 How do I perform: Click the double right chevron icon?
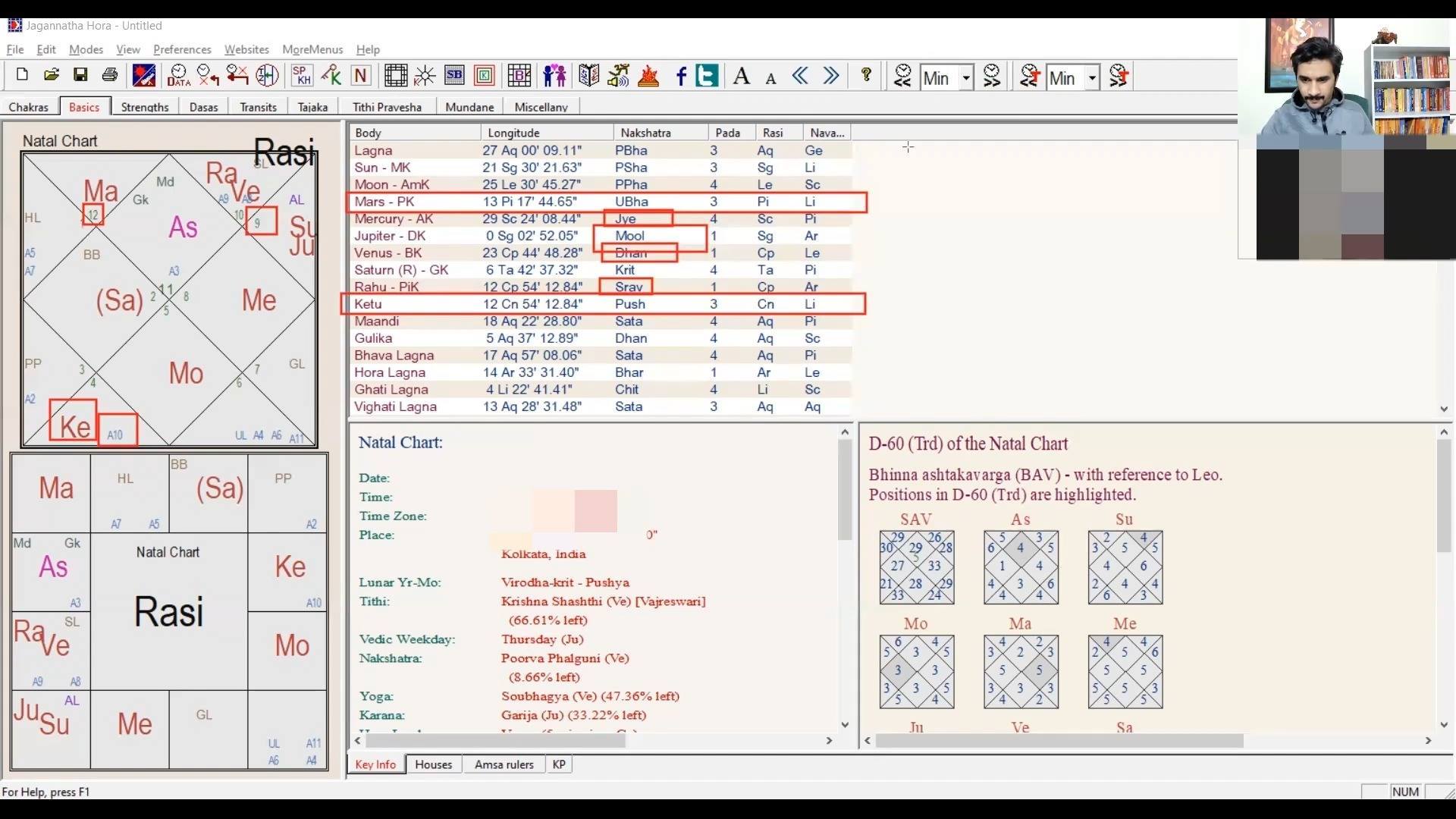(x=831, y=76)
